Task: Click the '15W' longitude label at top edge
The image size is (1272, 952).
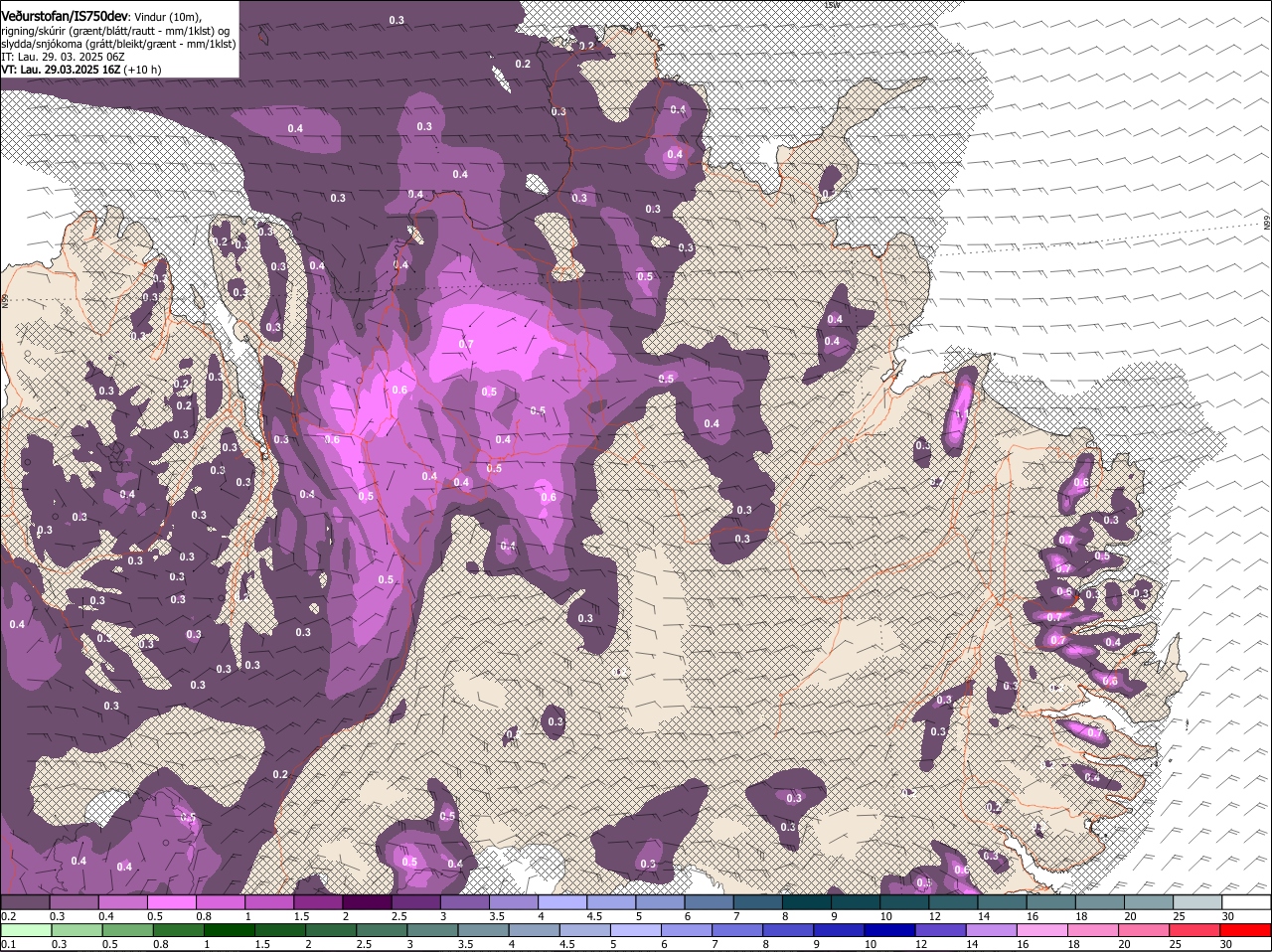Action: click(833, 5)
